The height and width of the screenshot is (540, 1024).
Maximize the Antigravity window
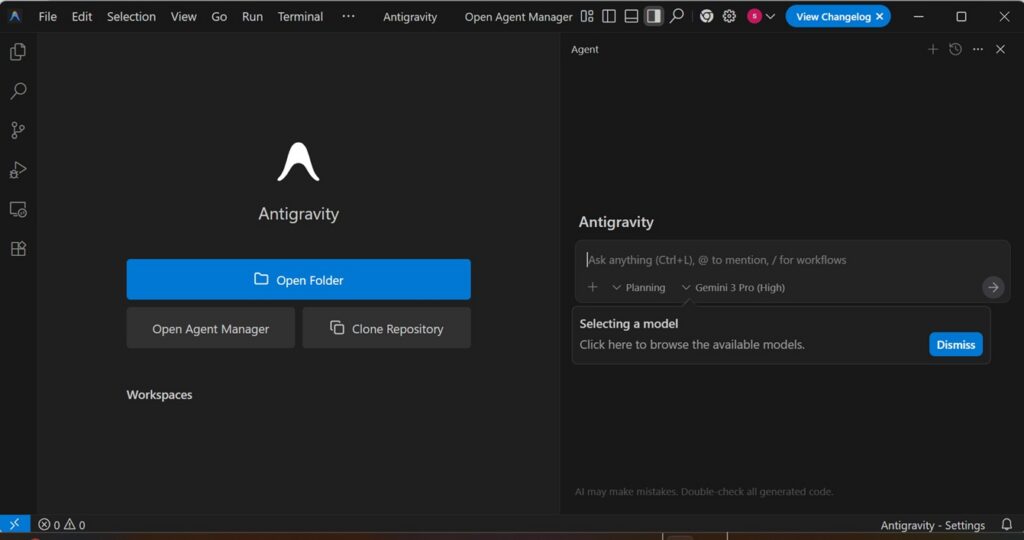(961, 16)
